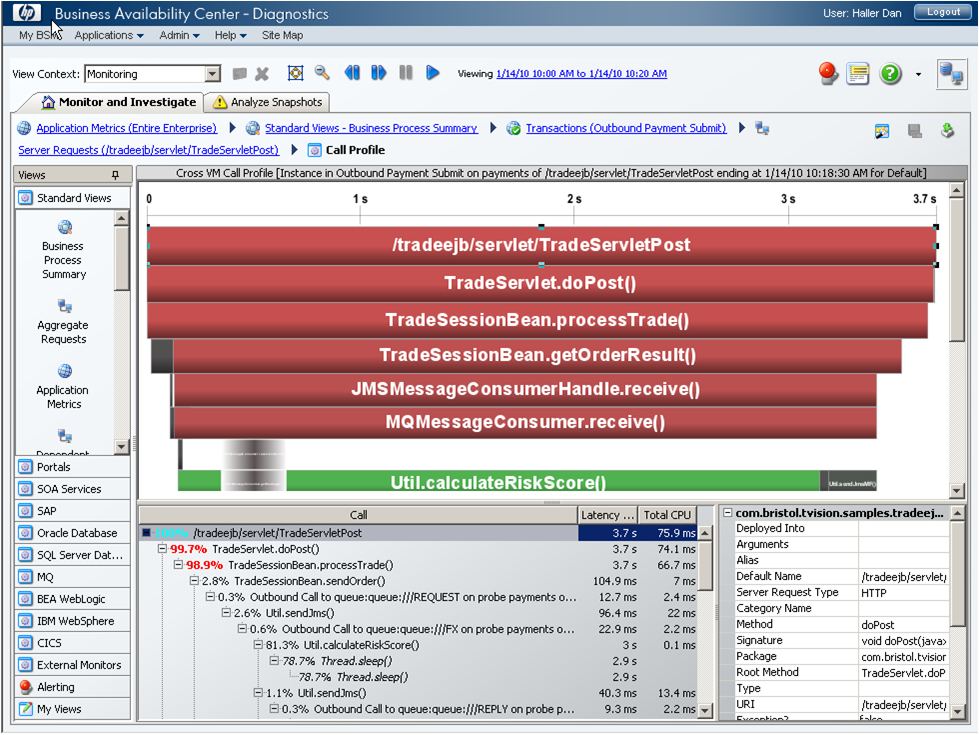Viewport: 979px width, 735px height.
Task: Select the /tradeejb/servlet/TradeServletPost table row
Action: pyautogui.click(x=417, y=533)
